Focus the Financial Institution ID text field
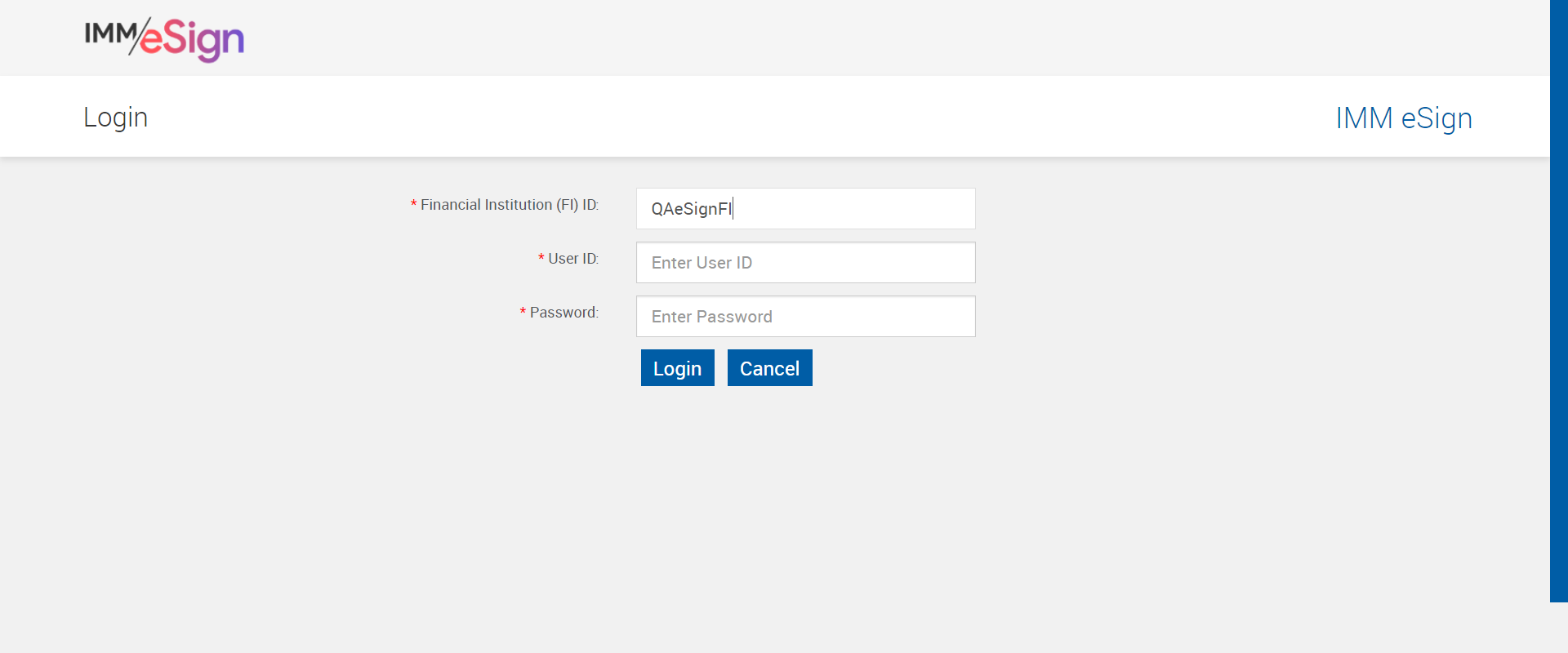1568x653 pixels. point(805,209)
